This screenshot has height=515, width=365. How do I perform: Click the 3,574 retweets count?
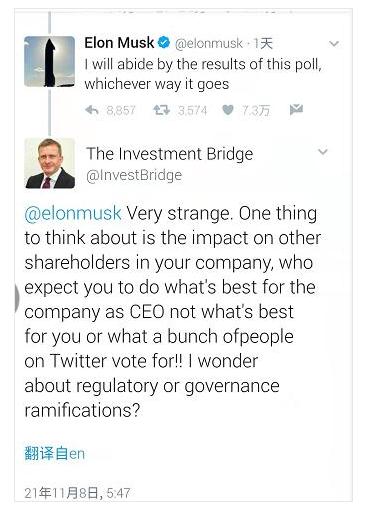pos(192,110)
